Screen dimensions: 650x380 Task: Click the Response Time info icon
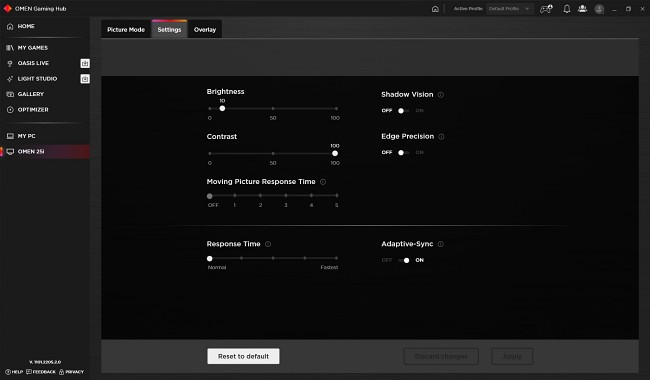click(268, 244)
